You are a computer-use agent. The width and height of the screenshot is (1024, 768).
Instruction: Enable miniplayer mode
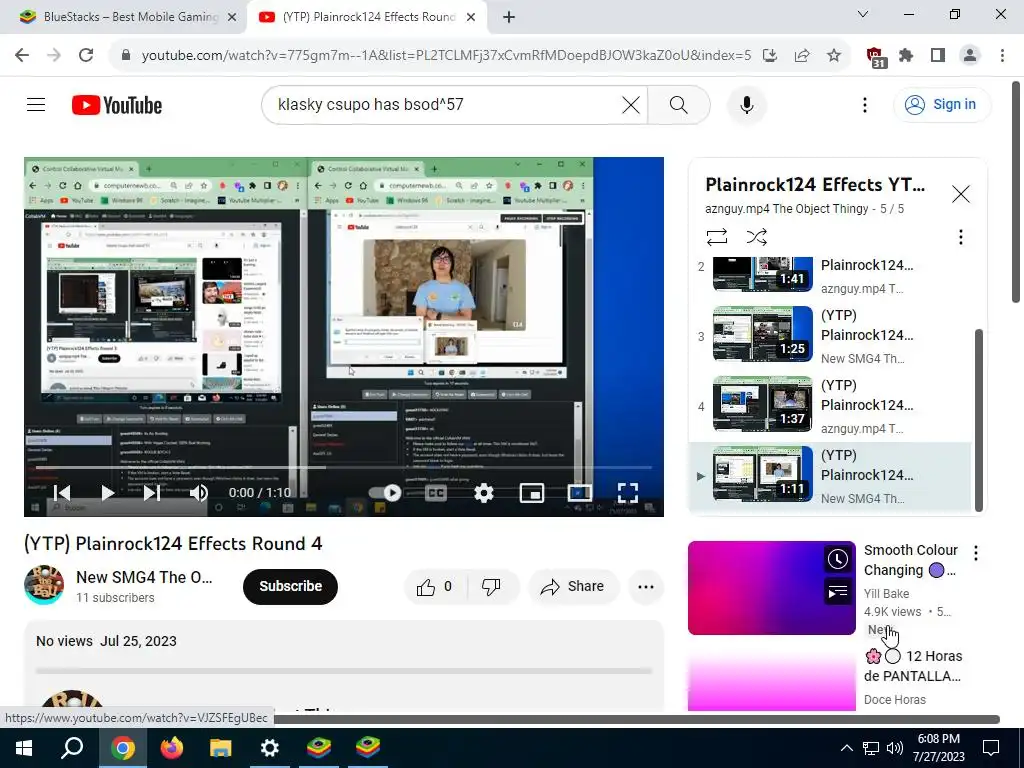(532, 492)
